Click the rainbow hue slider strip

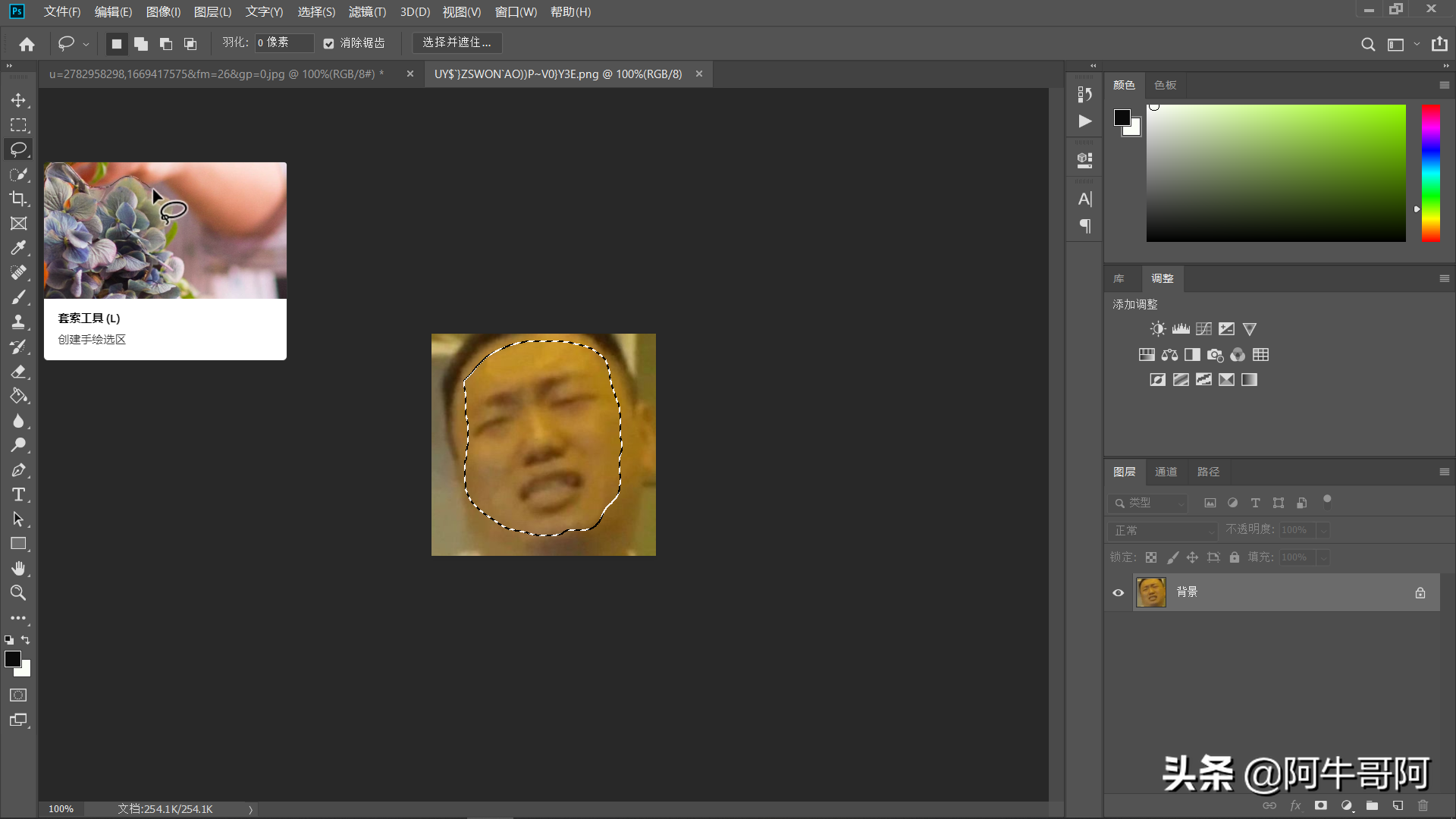(x=1430, y=174)
